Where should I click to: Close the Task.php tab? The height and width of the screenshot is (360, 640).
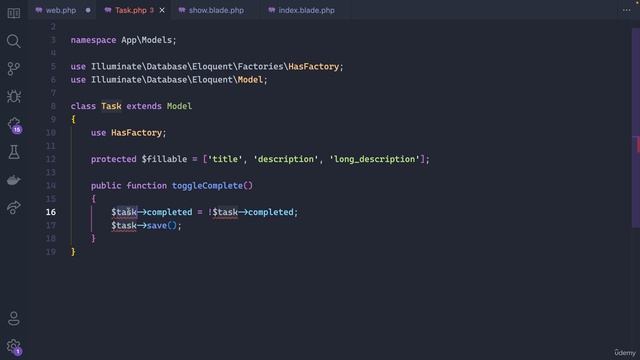coord(162,11)
